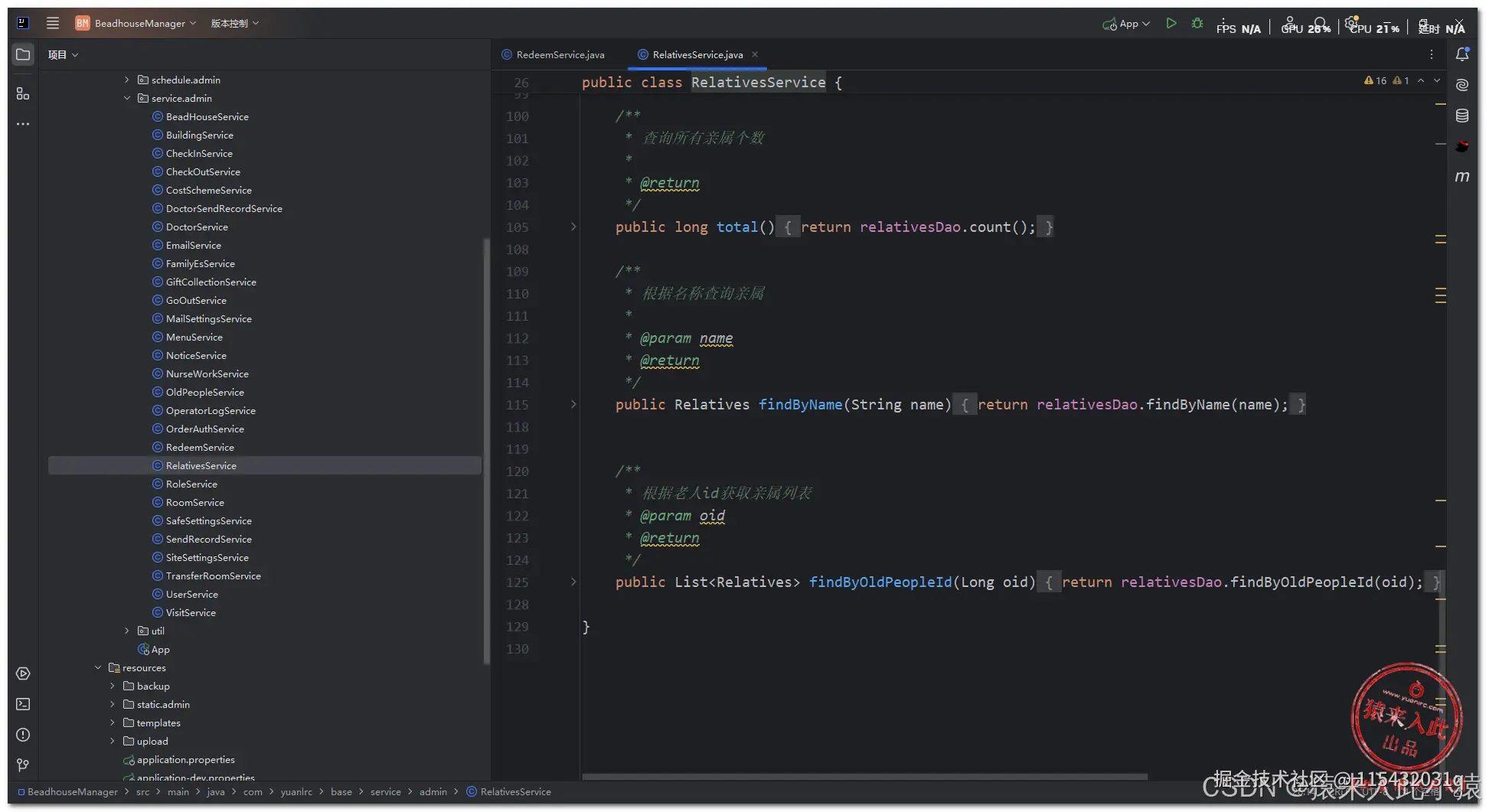Open the main hamburger menu

pyautogui.click(x=52, y=23)
